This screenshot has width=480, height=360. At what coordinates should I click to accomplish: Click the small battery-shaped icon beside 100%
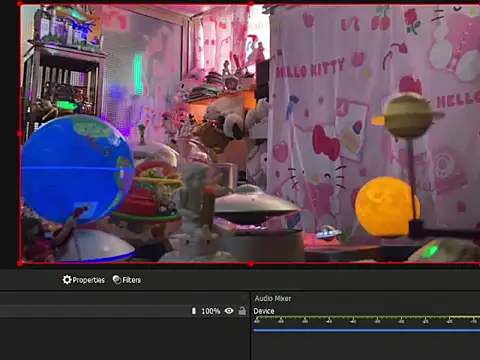(194, 311)
